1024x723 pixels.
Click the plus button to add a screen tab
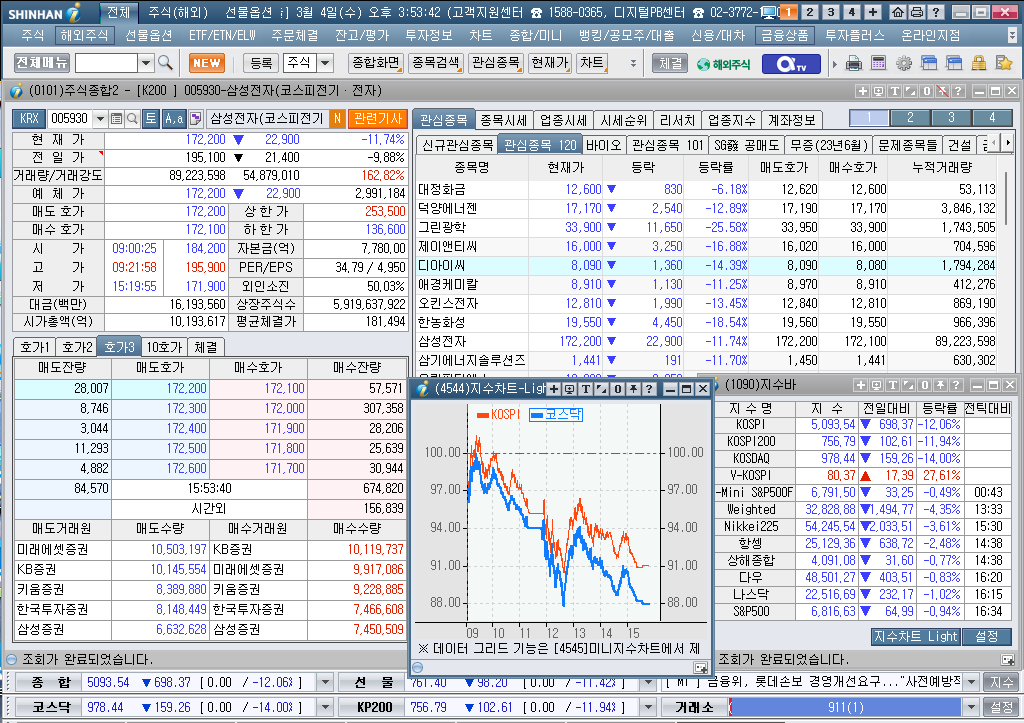[872, 12]
